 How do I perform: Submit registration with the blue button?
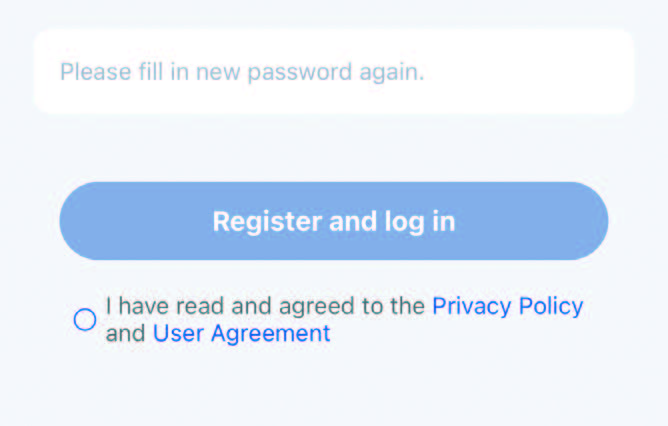pyautogui.click(x=334, y=221)
